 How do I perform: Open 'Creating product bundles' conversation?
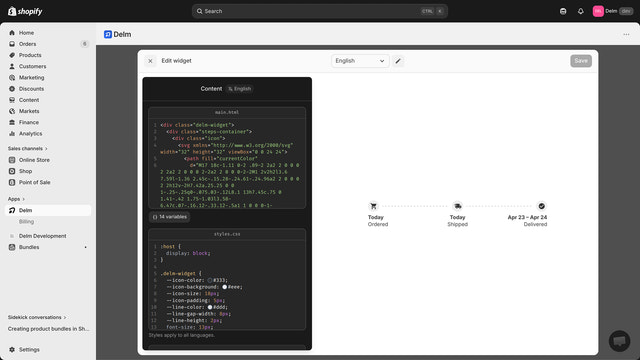(x=48, y=329)
